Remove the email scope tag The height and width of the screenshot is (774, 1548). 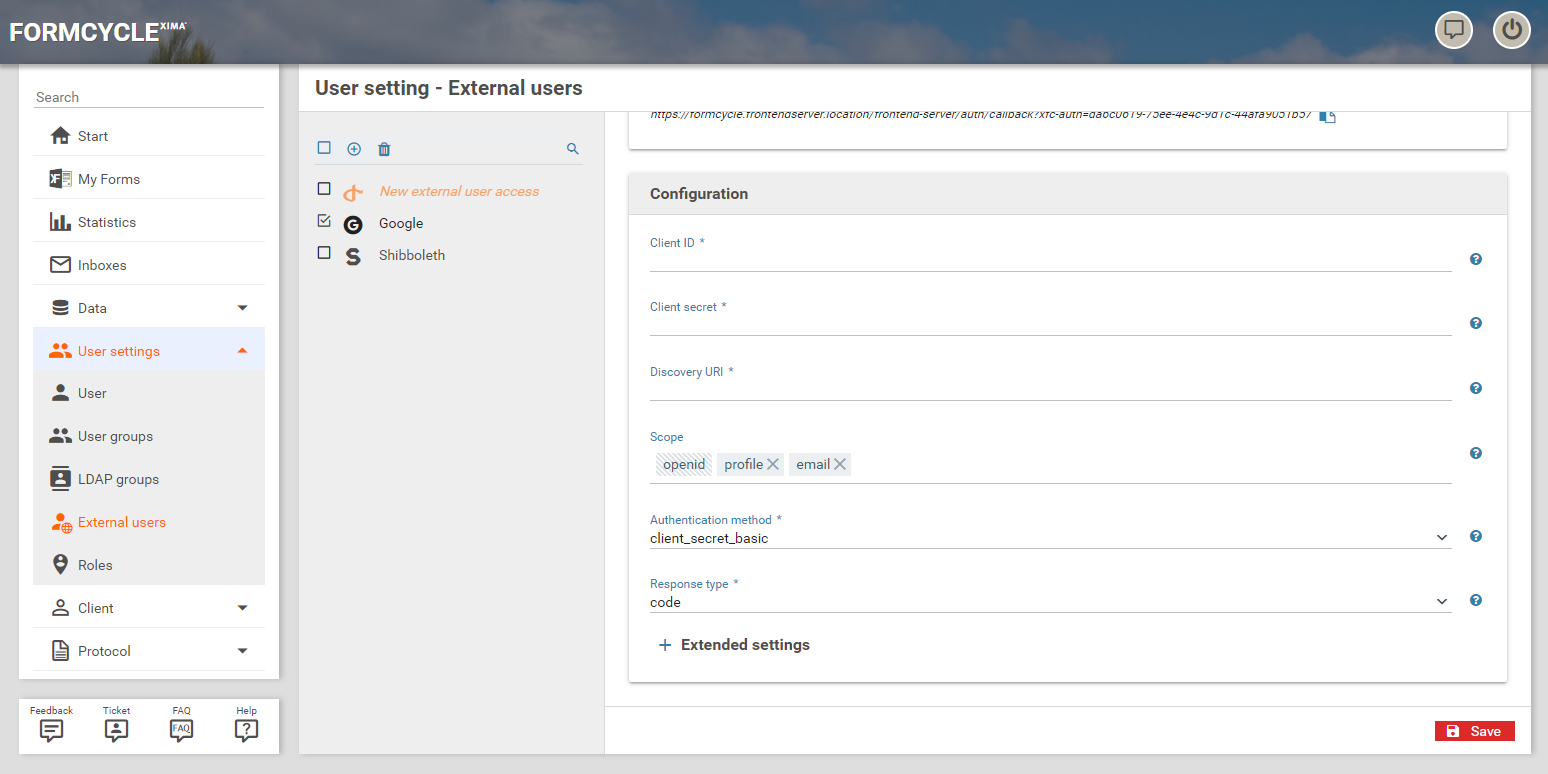coord(840,464)
